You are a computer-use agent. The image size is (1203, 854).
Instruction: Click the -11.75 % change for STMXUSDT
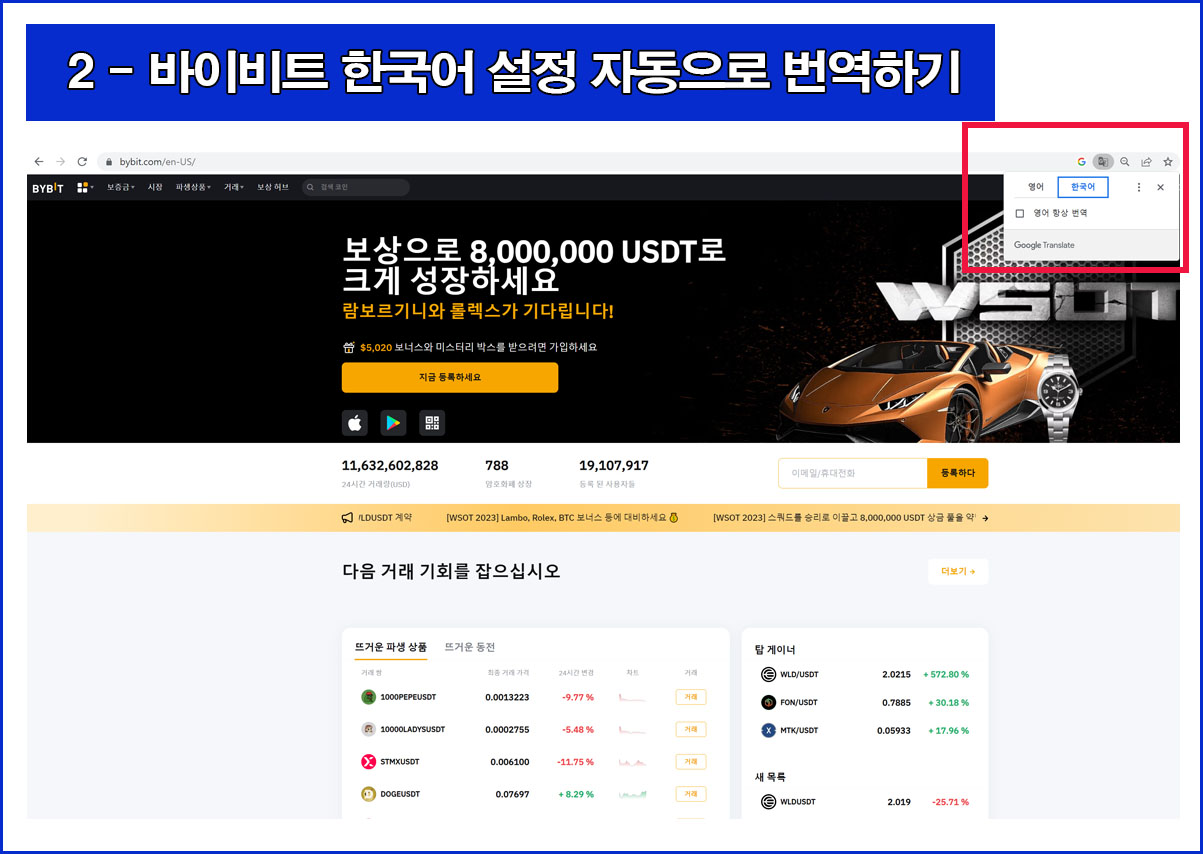(x=575, y=762)
